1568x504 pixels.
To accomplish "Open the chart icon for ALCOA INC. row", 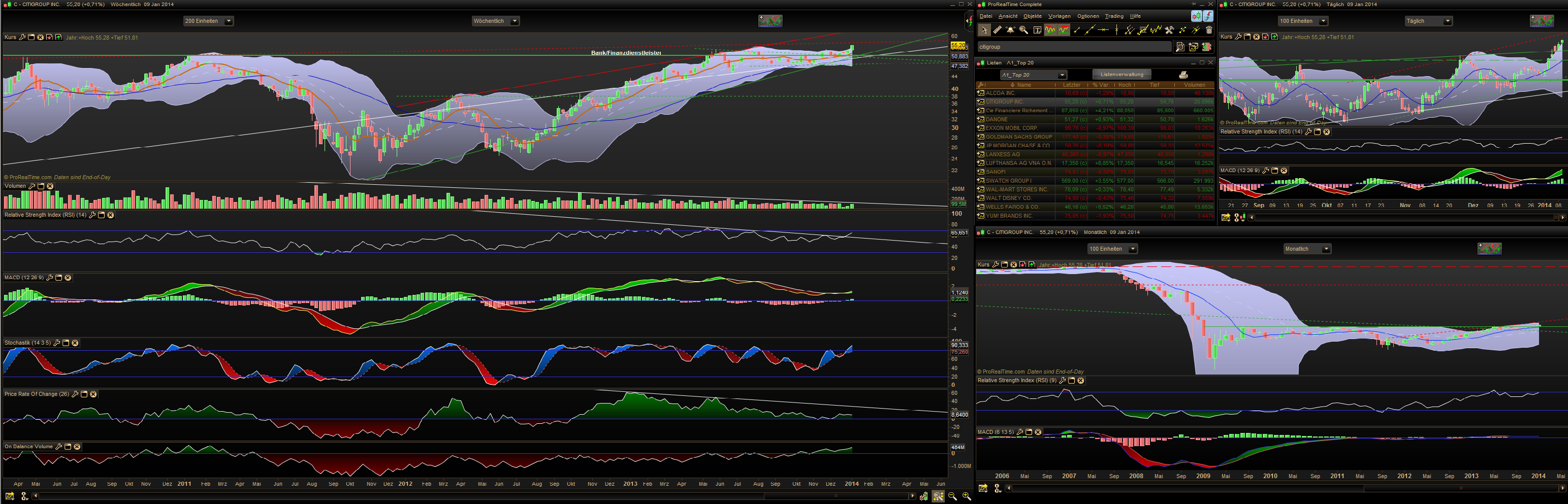I will [981, 93].
